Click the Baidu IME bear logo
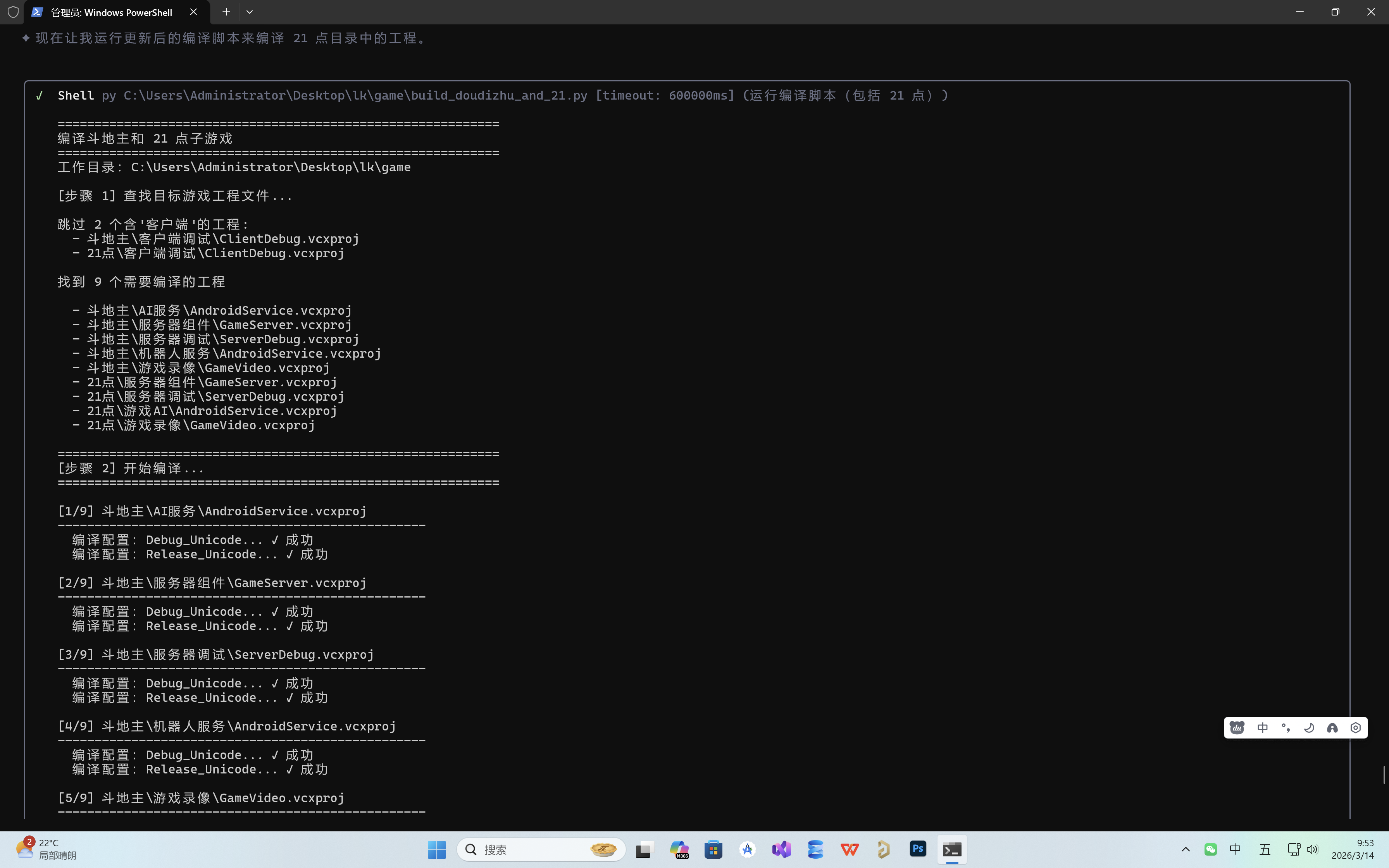The height and width of the screenshot is (868, 1389). 1237,728
